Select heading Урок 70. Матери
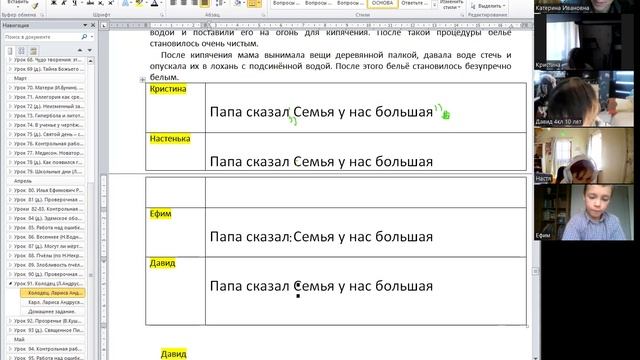The height and width of the screenshot is (360, 640). tap(49, 88)
